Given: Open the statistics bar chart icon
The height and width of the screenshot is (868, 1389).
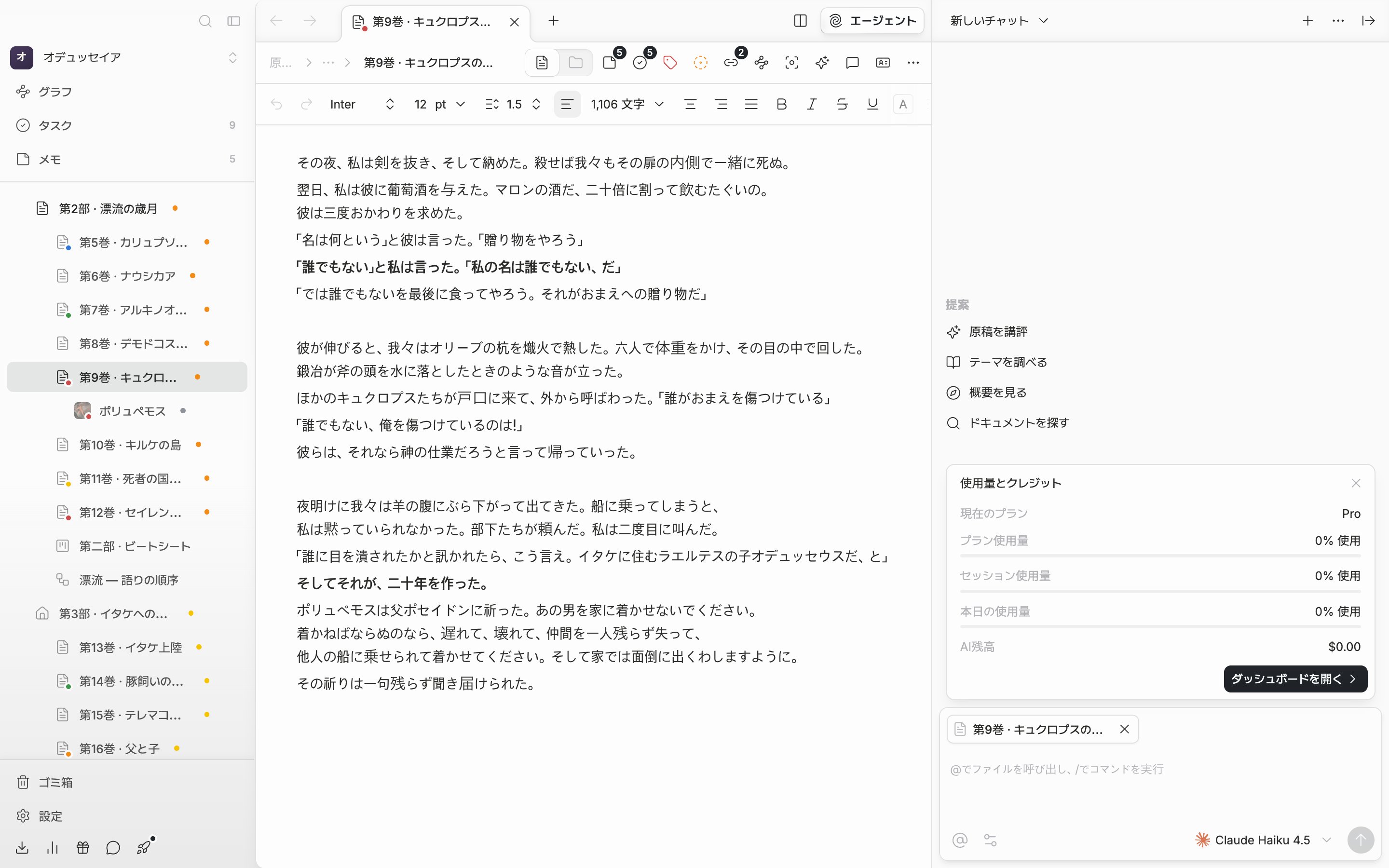Looking at the screenshot, I should pyautogui.click(x=53, y=848).
